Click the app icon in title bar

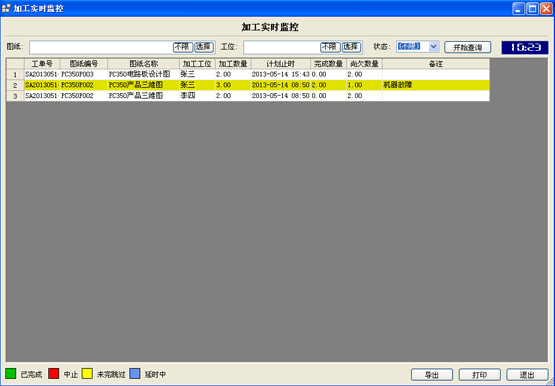click(6, 8)
